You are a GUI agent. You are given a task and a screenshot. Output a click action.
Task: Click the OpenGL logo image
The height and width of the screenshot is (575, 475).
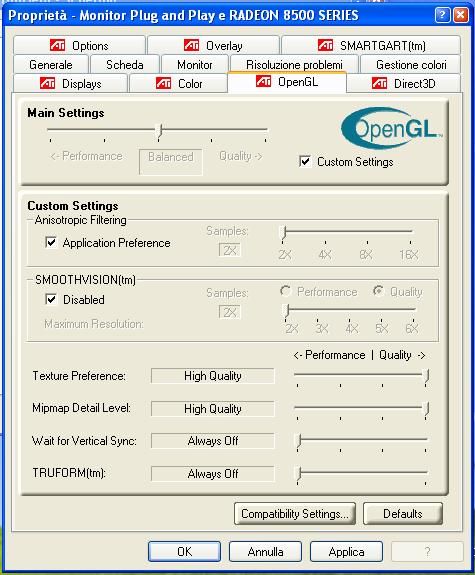[392, 128]
